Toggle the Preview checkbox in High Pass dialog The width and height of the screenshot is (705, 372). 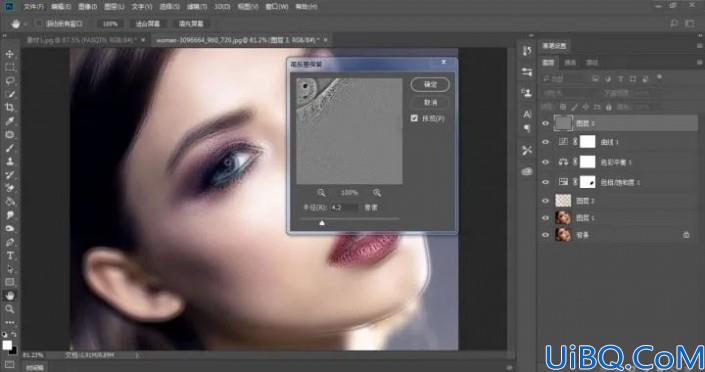(x=414, y=118)
